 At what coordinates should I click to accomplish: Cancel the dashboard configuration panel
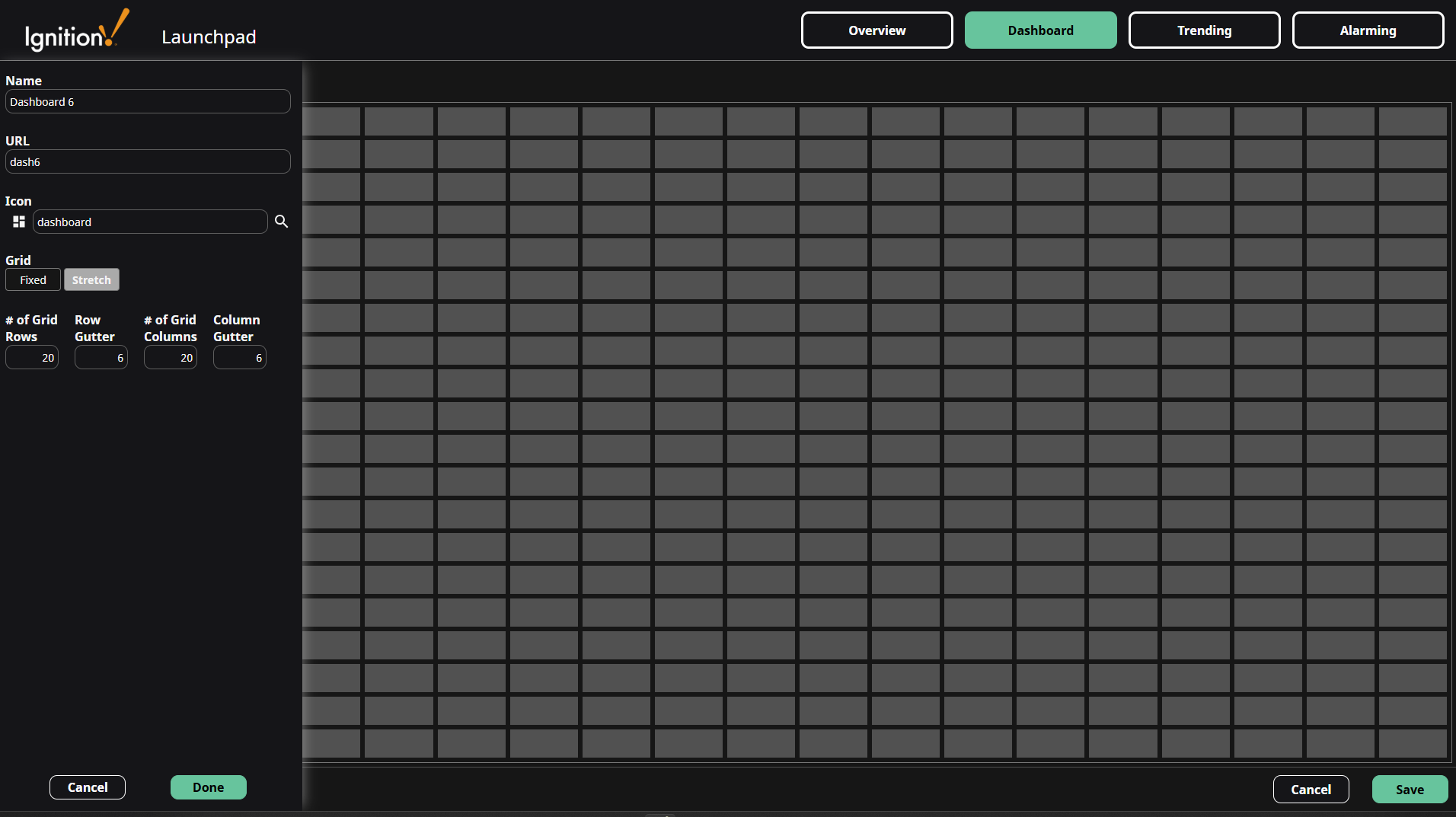(x=88, y=787)
